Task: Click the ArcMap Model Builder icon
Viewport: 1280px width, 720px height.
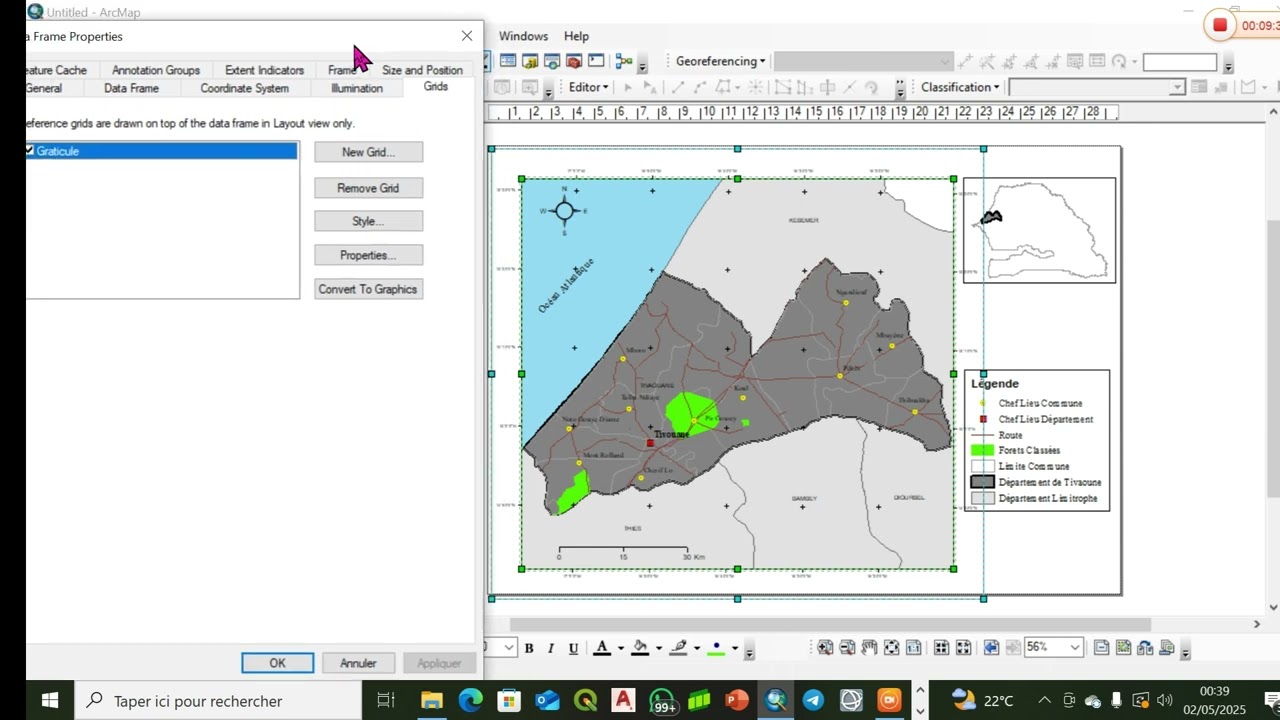Action: 624,61
